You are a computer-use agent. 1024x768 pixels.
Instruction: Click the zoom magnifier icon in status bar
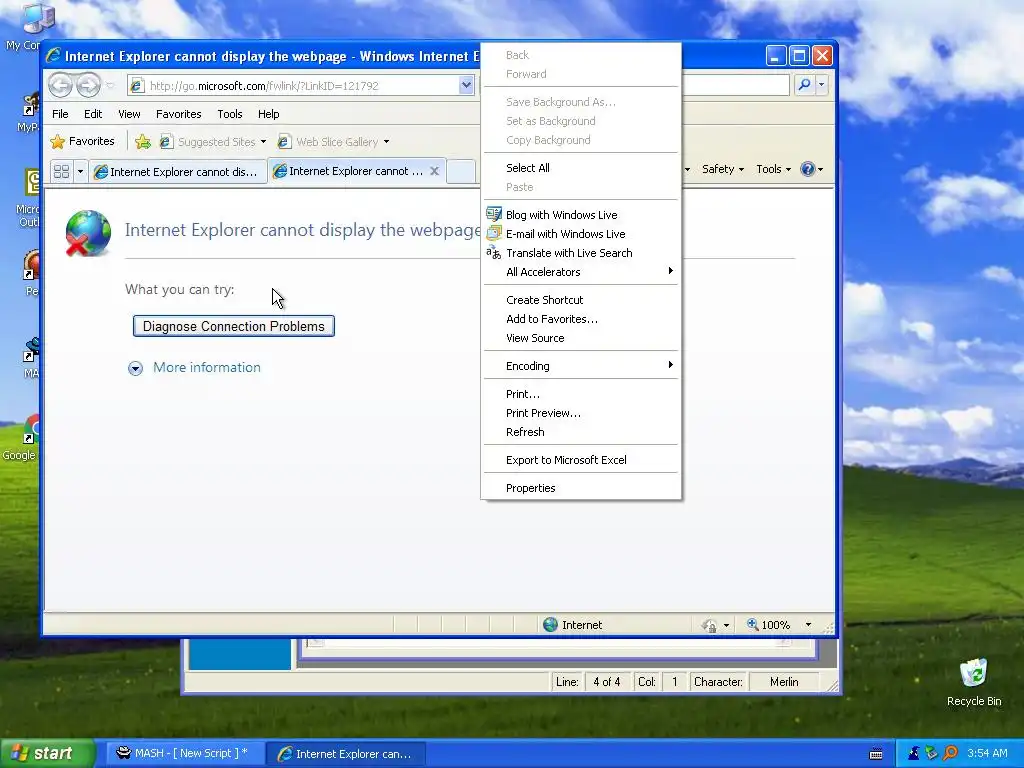752,624
